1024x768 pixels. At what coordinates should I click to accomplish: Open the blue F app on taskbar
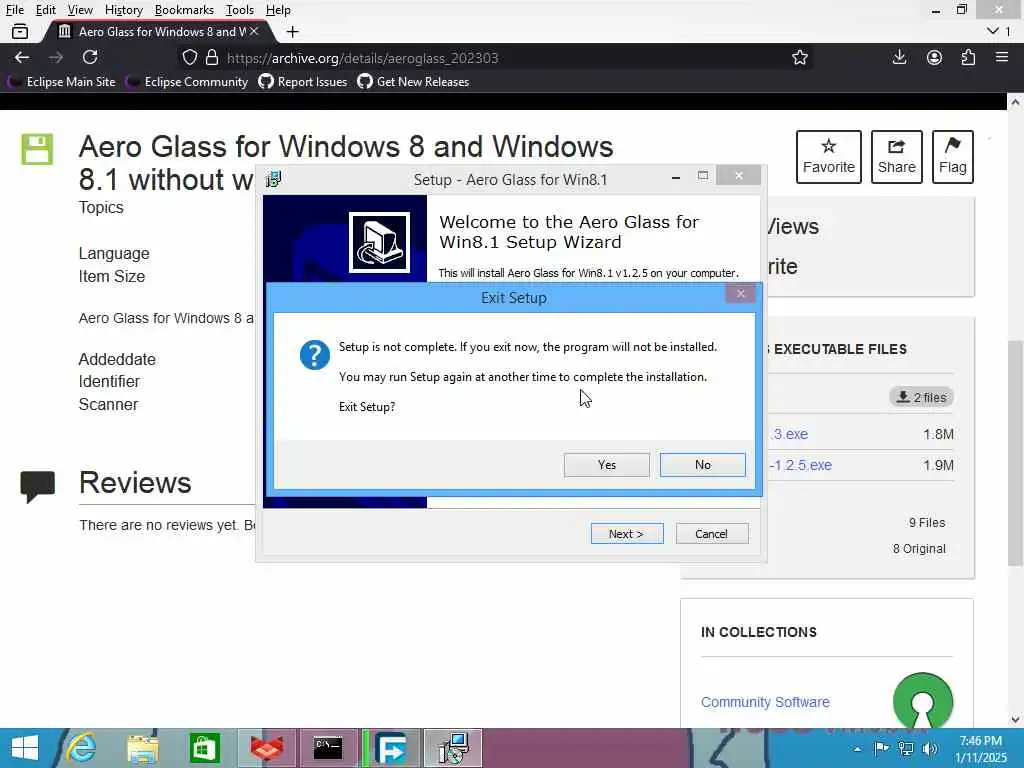click(x=390, y=748)
